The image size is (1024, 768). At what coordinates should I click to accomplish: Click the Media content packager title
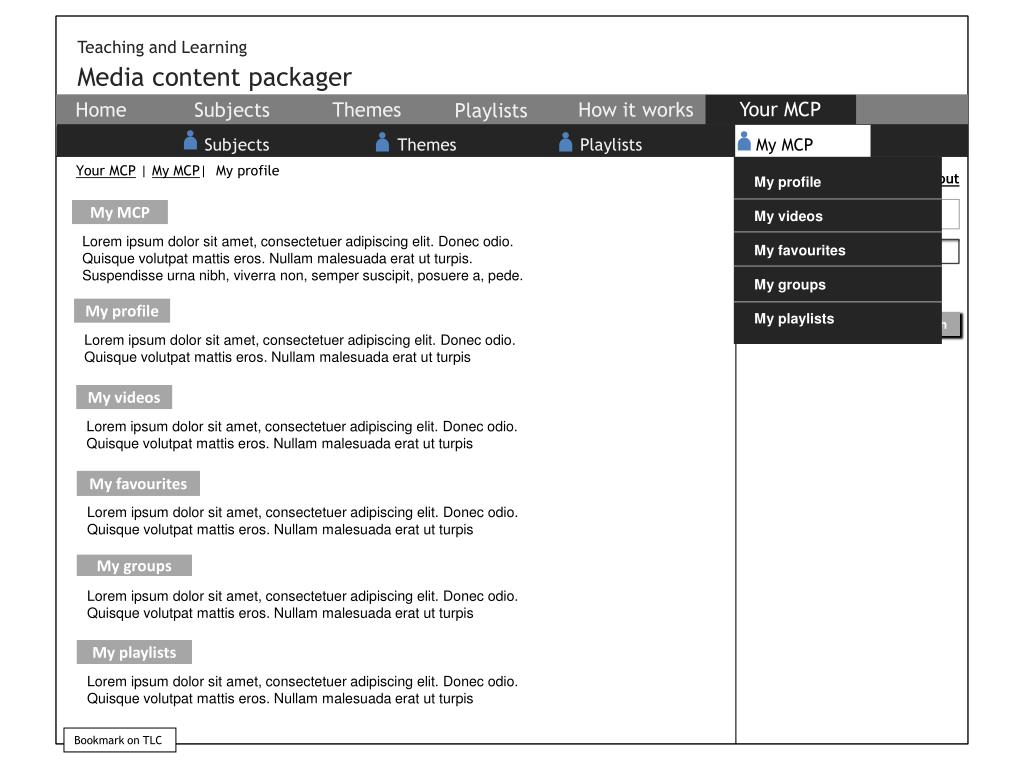tap(214, 77)
